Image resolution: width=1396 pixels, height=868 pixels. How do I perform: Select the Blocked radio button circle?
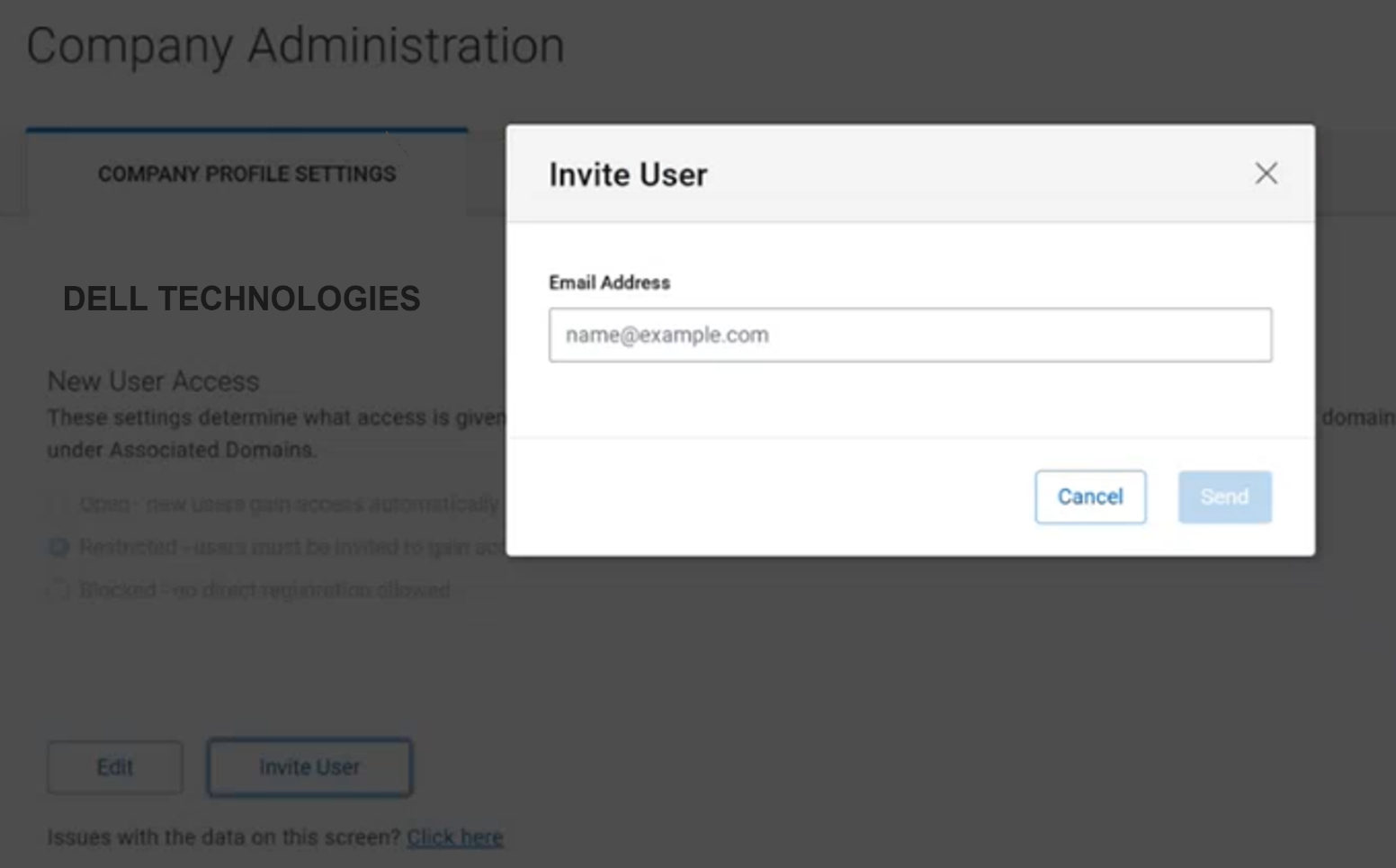[x=58, y=590]
